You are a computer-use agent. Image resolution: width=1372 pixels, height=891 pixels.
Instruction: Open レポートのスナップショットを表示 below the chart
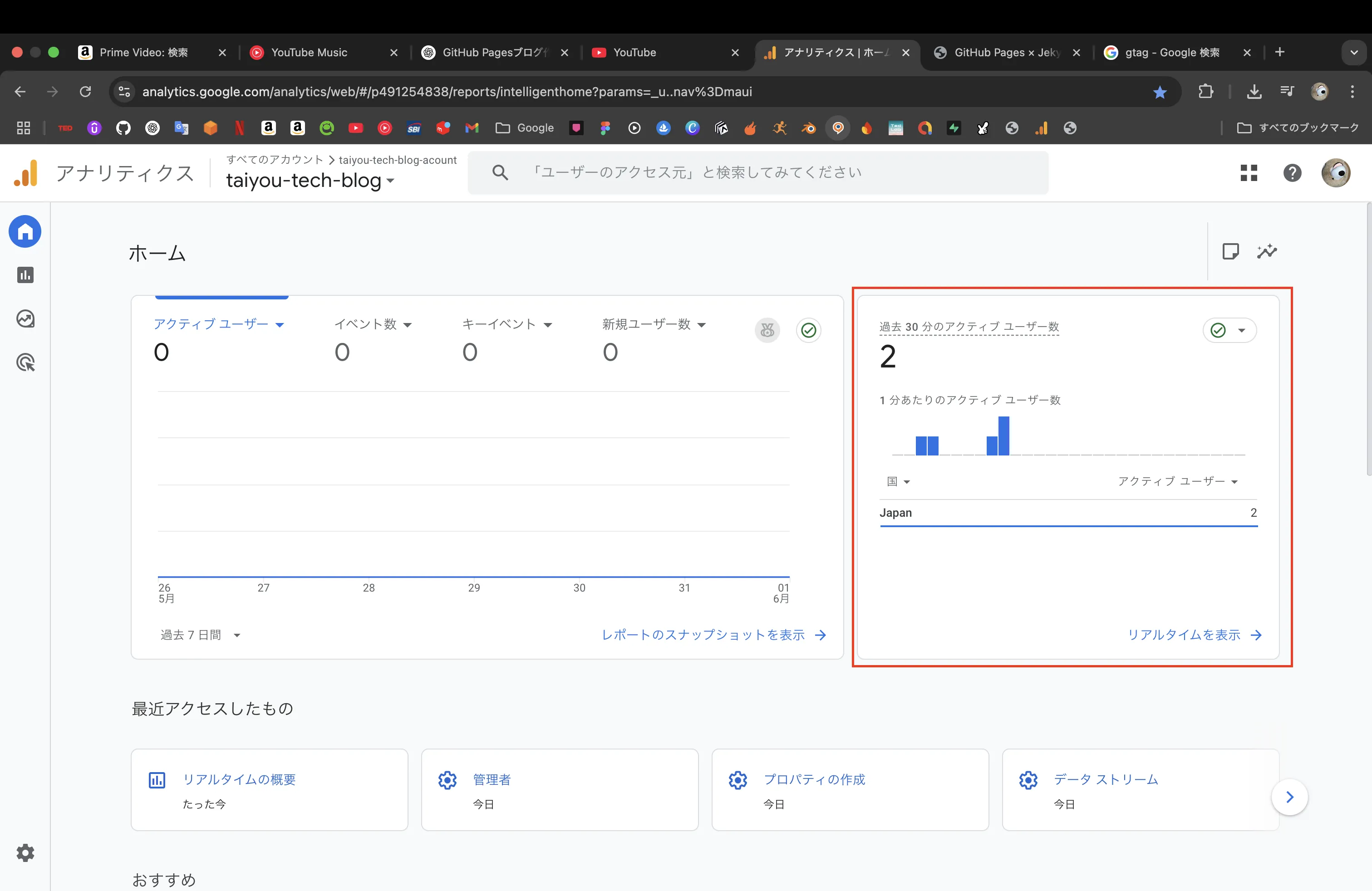tap(703, 635)
